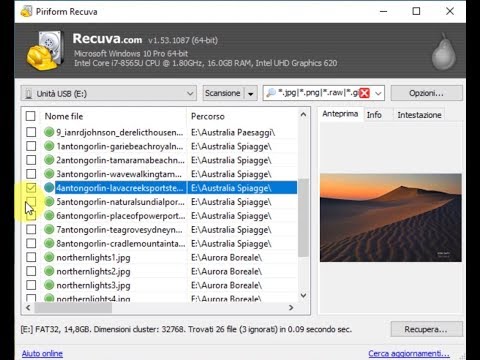Switch to the Anteprima tab
This screenshot has width=480, height=360.
[340, 114]
